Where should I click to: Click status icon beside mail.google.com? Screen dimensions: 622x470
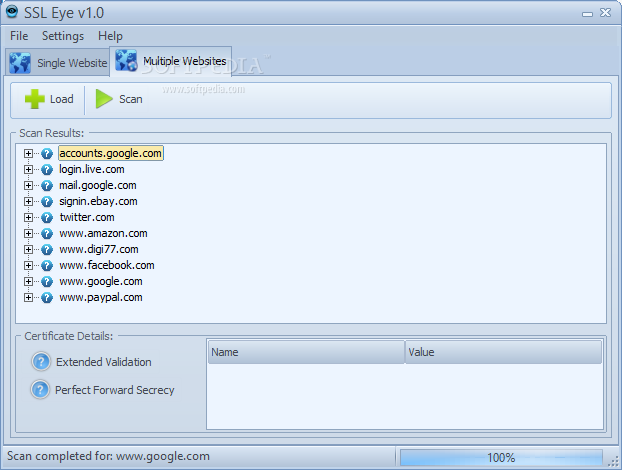coord(47,186)
